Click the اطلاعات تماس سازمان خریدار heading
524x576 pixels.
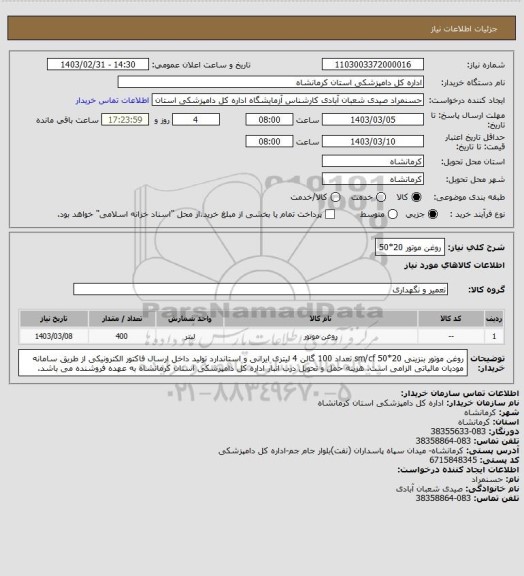tap(460, 393)
